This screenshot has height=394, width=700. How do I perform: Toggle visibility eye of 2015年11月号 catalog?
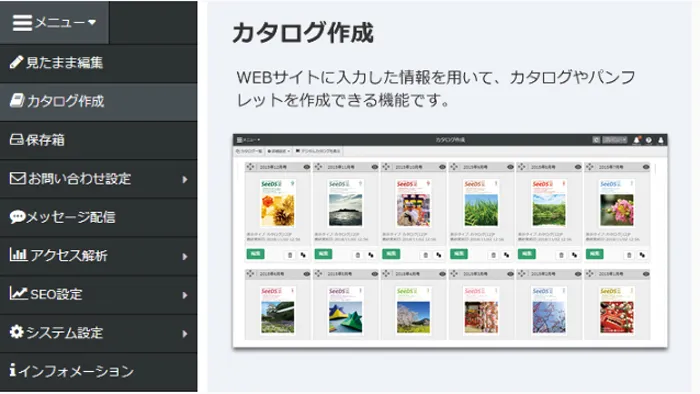[x=375, y=167]
